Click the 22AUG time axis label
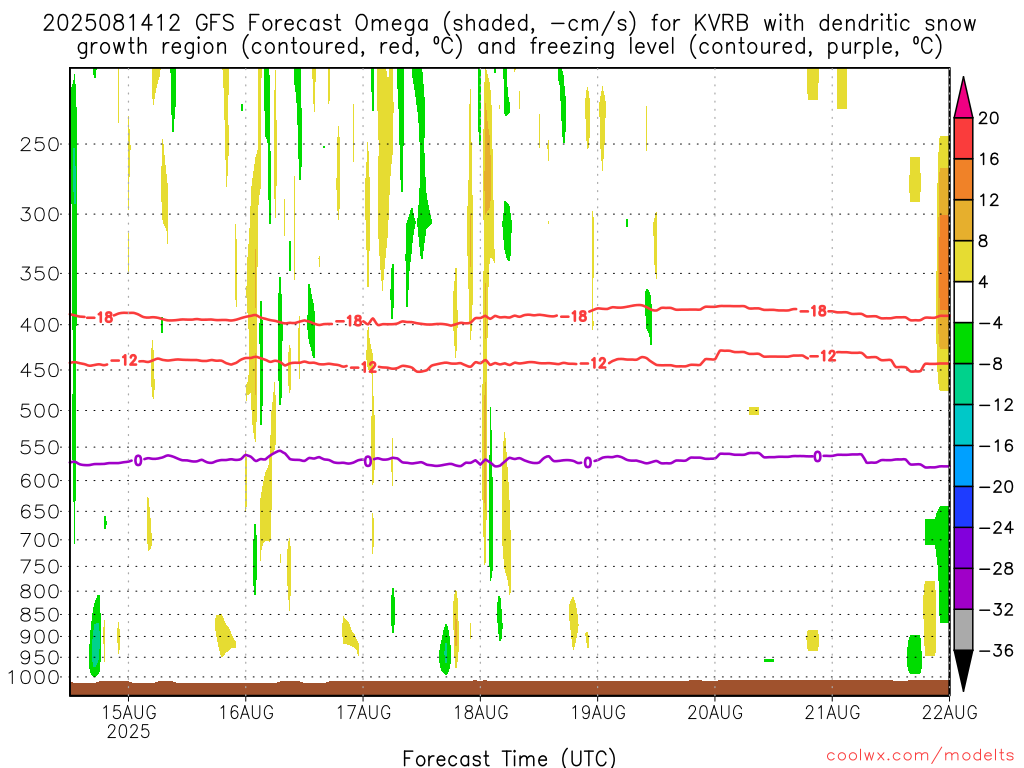 (x=950, y=712)
